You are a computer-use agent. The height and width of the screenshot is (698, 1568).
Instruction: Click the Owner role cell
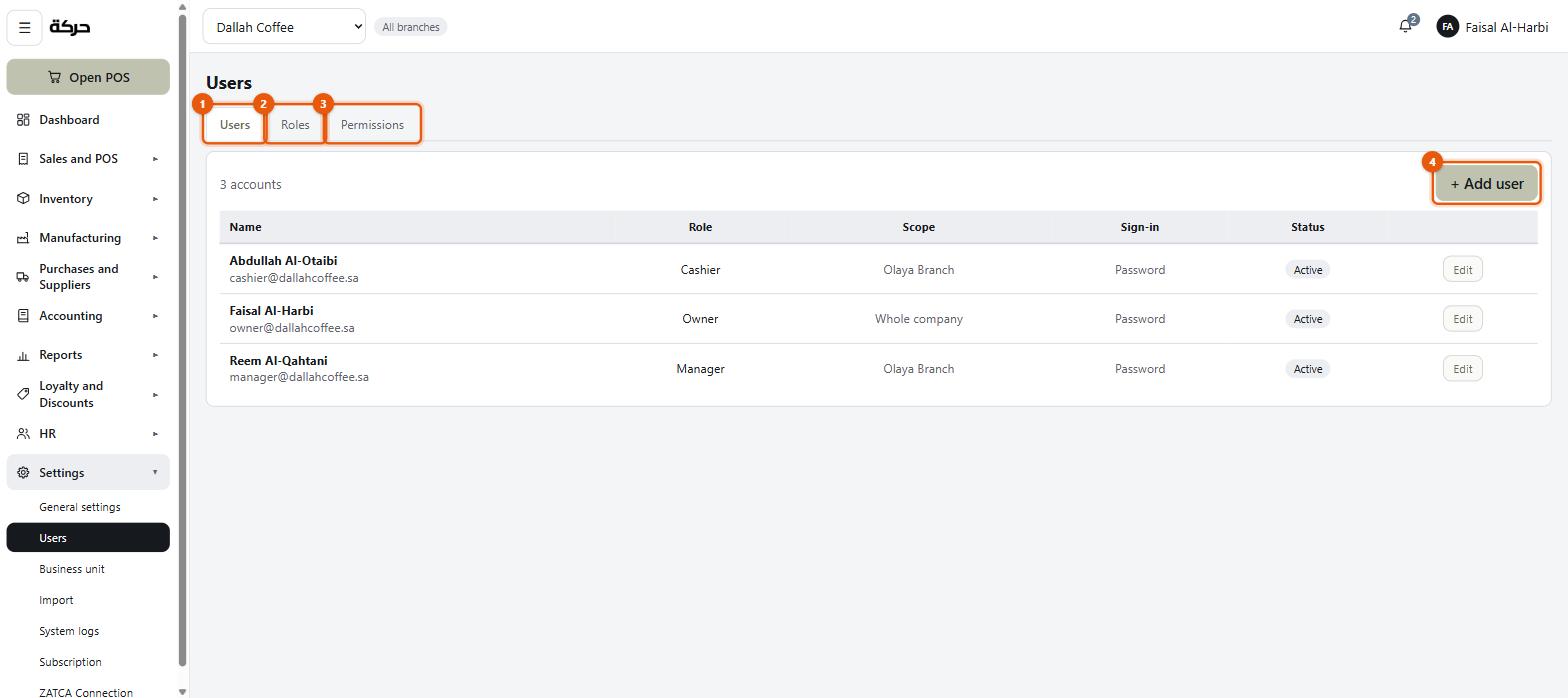(x=700, y=319)
